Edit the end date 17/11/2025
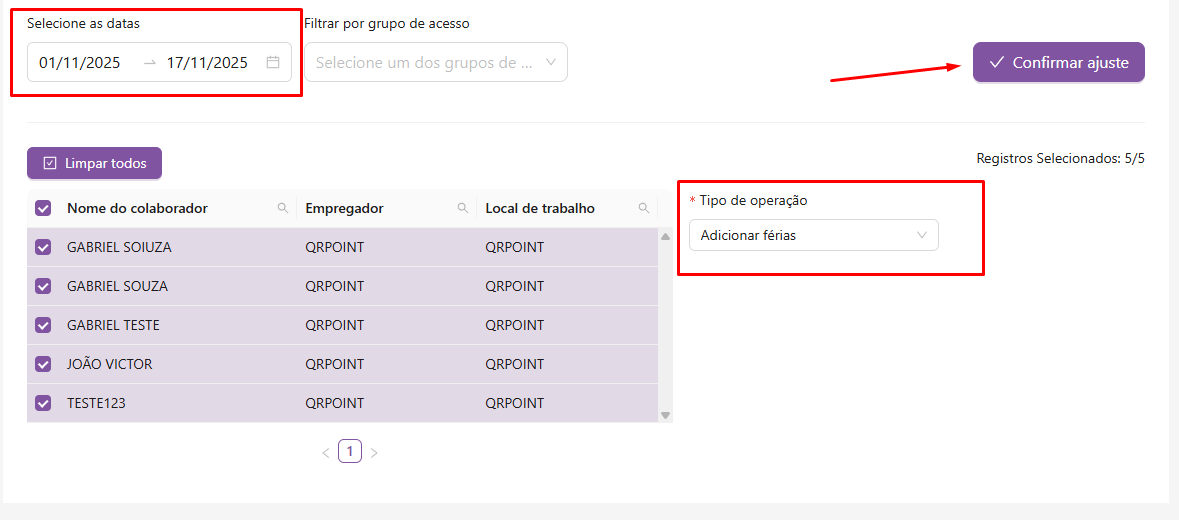This screenshot has width=1179, height=520. (x=207, y=62)
